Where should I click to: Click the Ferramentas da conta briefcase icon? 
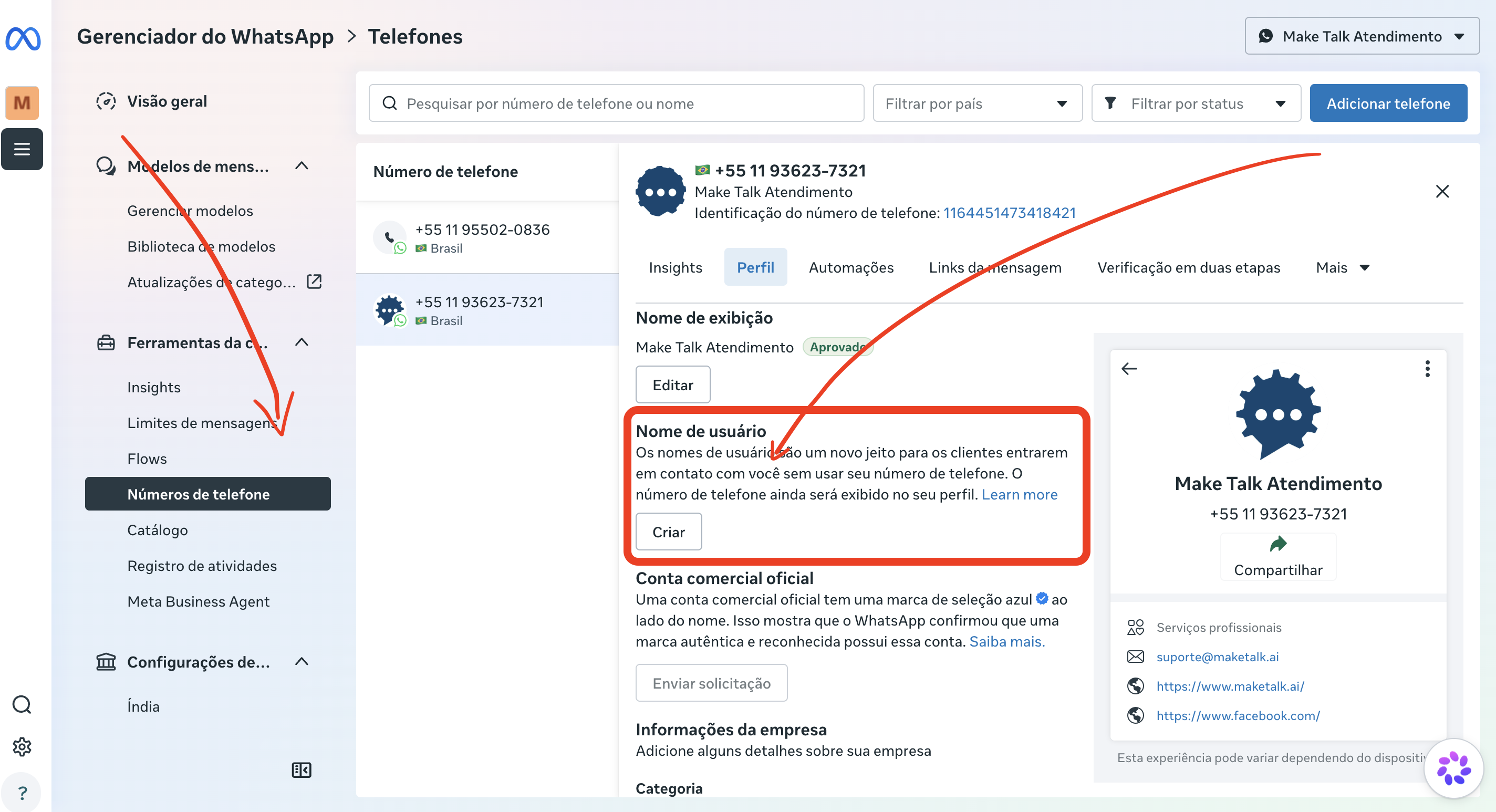(106, 342)
